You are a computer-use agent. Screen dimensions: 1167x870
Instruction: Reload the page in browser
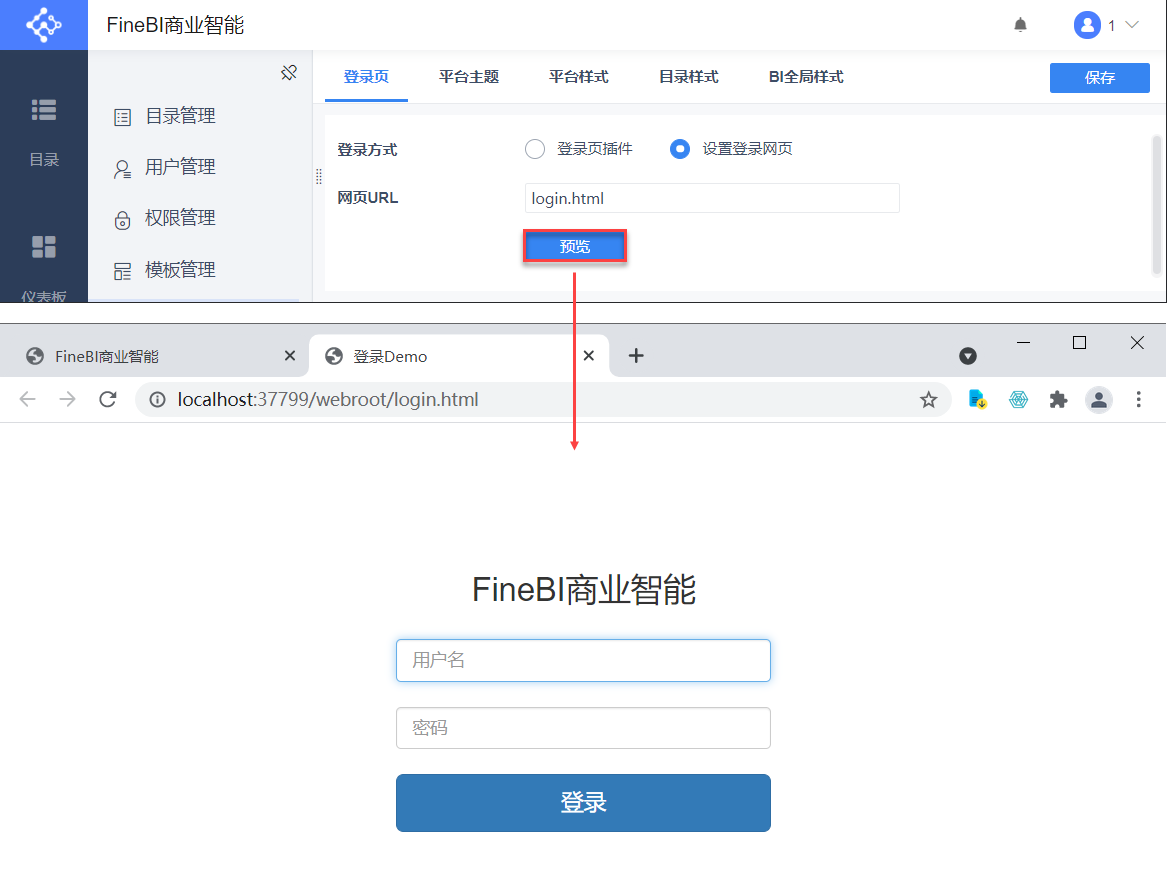click(x=108, y=400)
